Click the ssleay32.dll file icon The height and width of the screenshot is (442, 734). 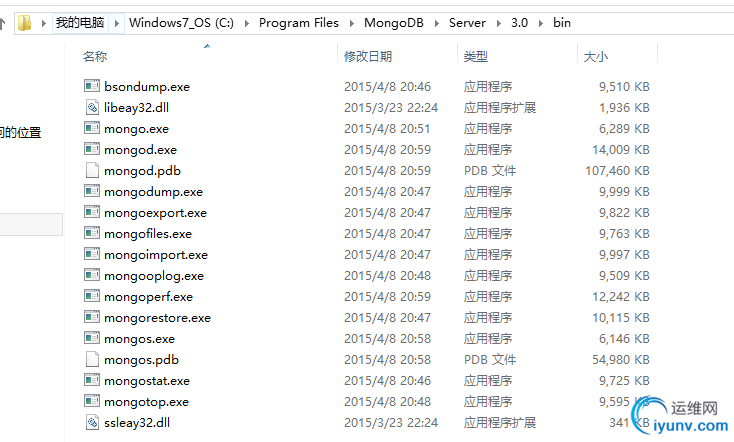(92, 422)
